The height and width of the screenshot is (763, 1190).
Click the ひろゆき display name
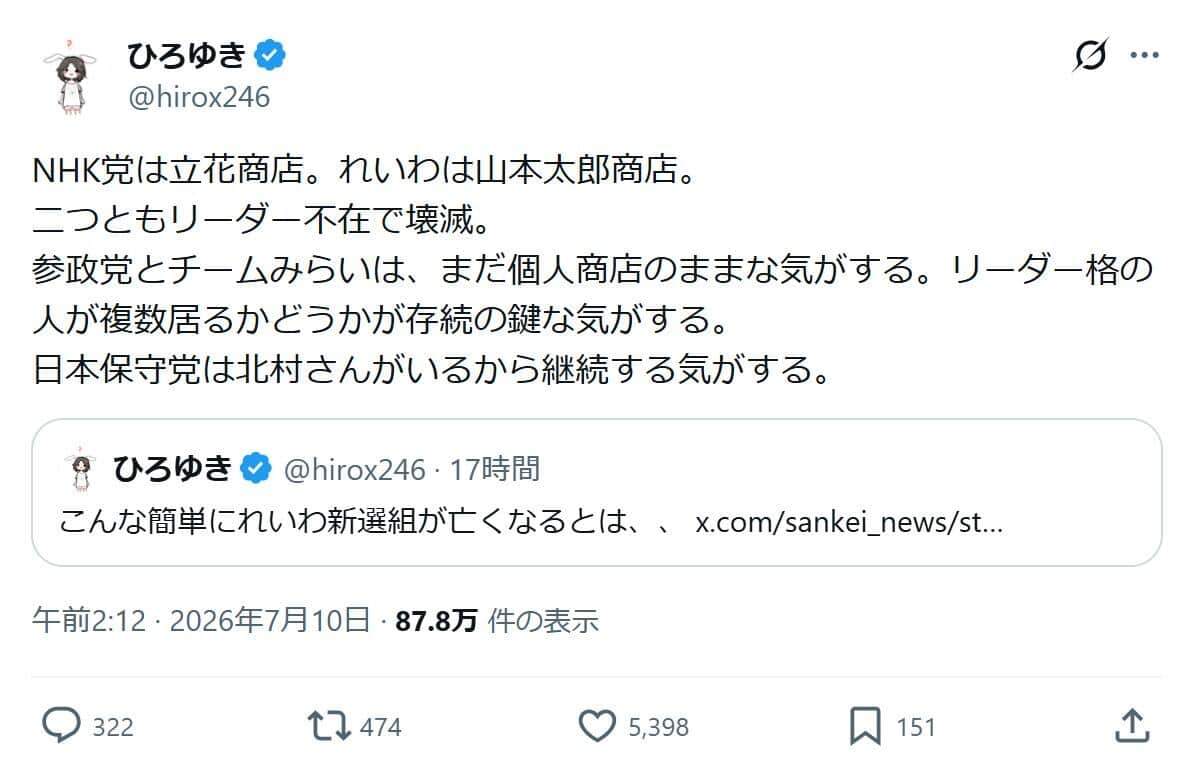click(x=187, y=55)
